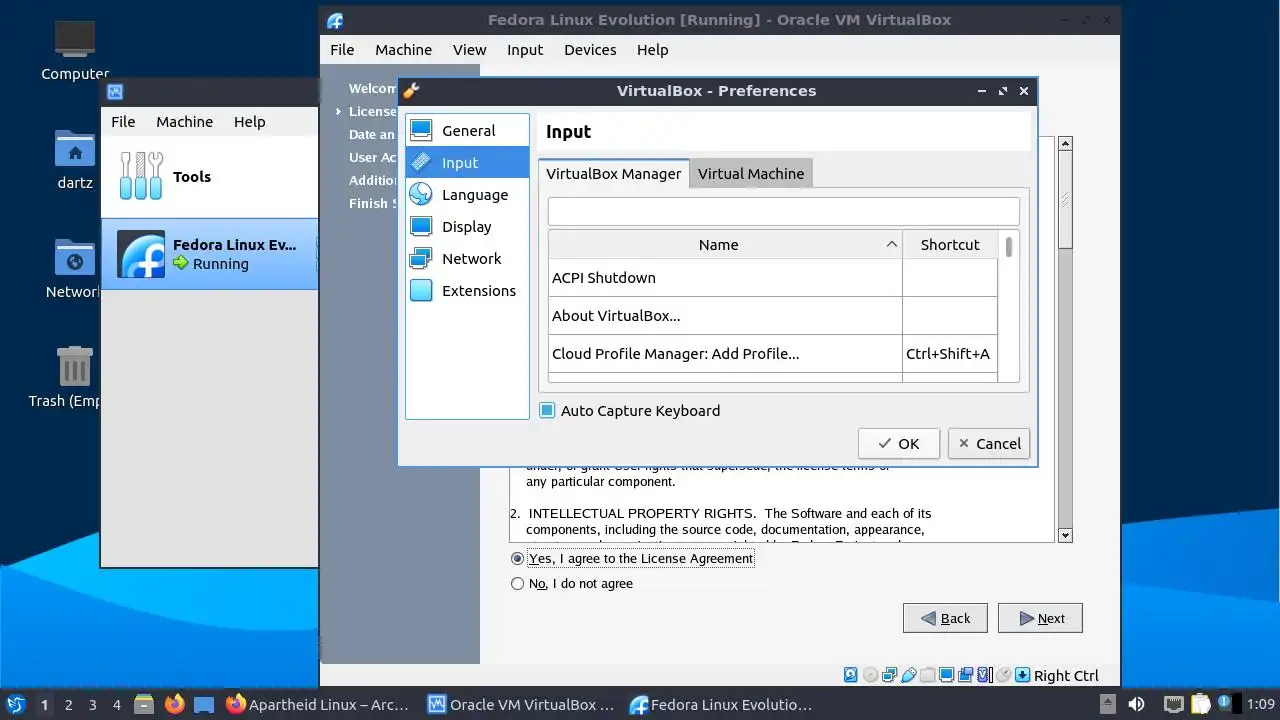Click OK in the Preferences dialog

[898, 443]
